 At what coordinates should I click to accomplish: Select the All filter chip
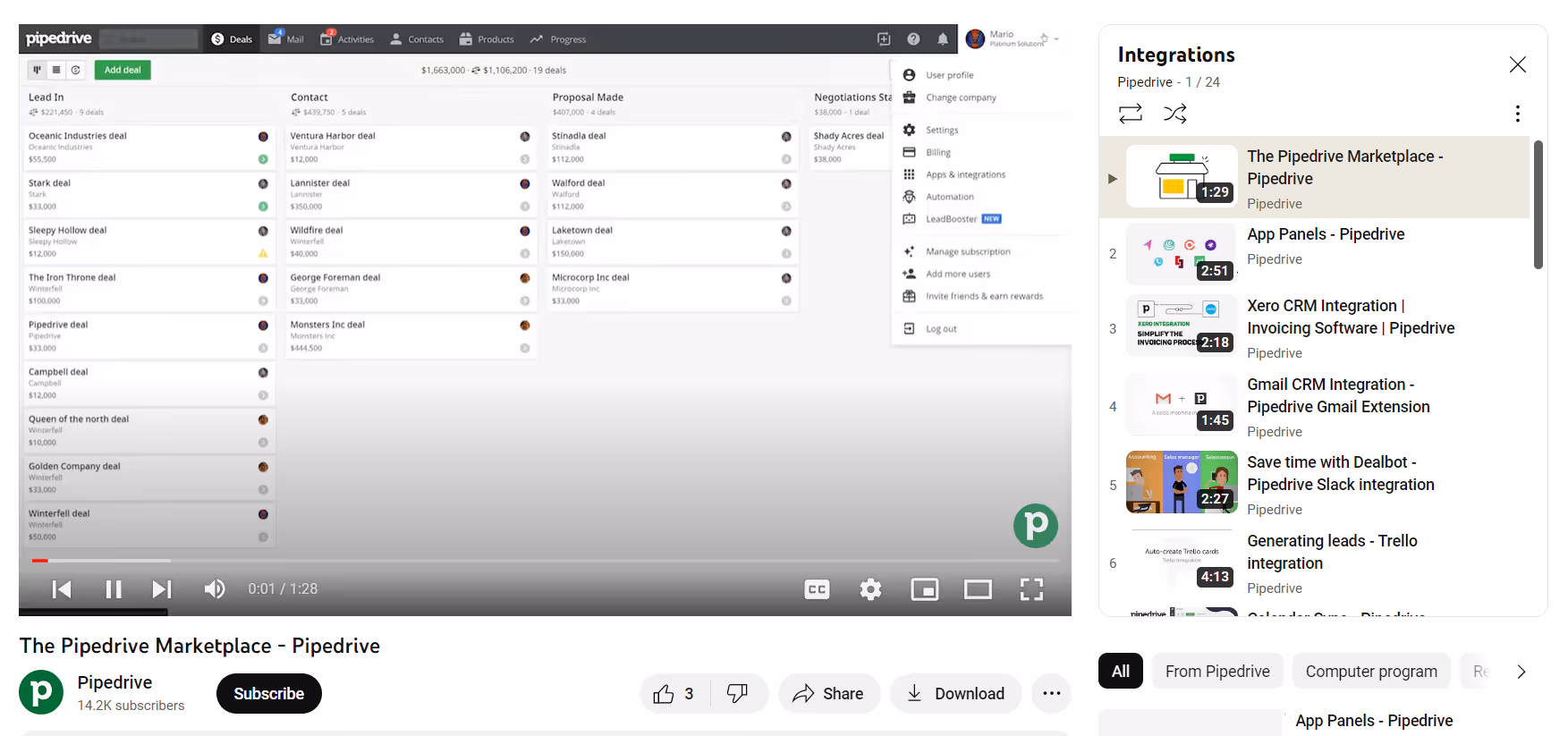1121,672
